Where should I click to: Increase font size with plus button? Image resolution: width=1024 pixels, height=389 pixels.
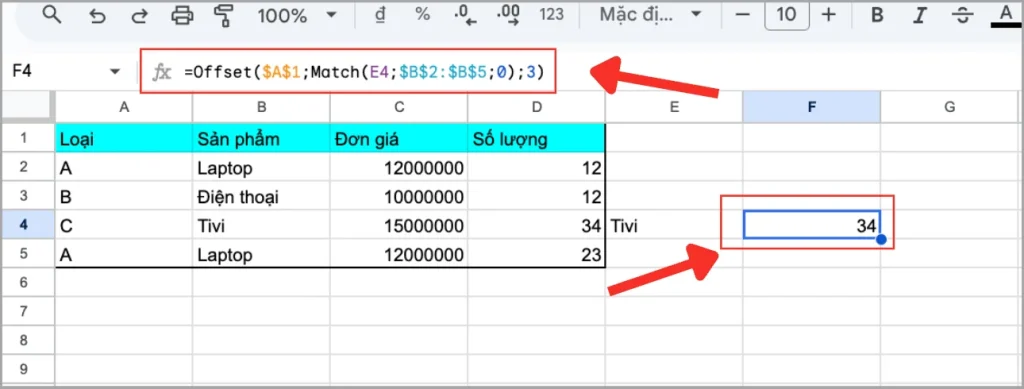tap(828, 15)
